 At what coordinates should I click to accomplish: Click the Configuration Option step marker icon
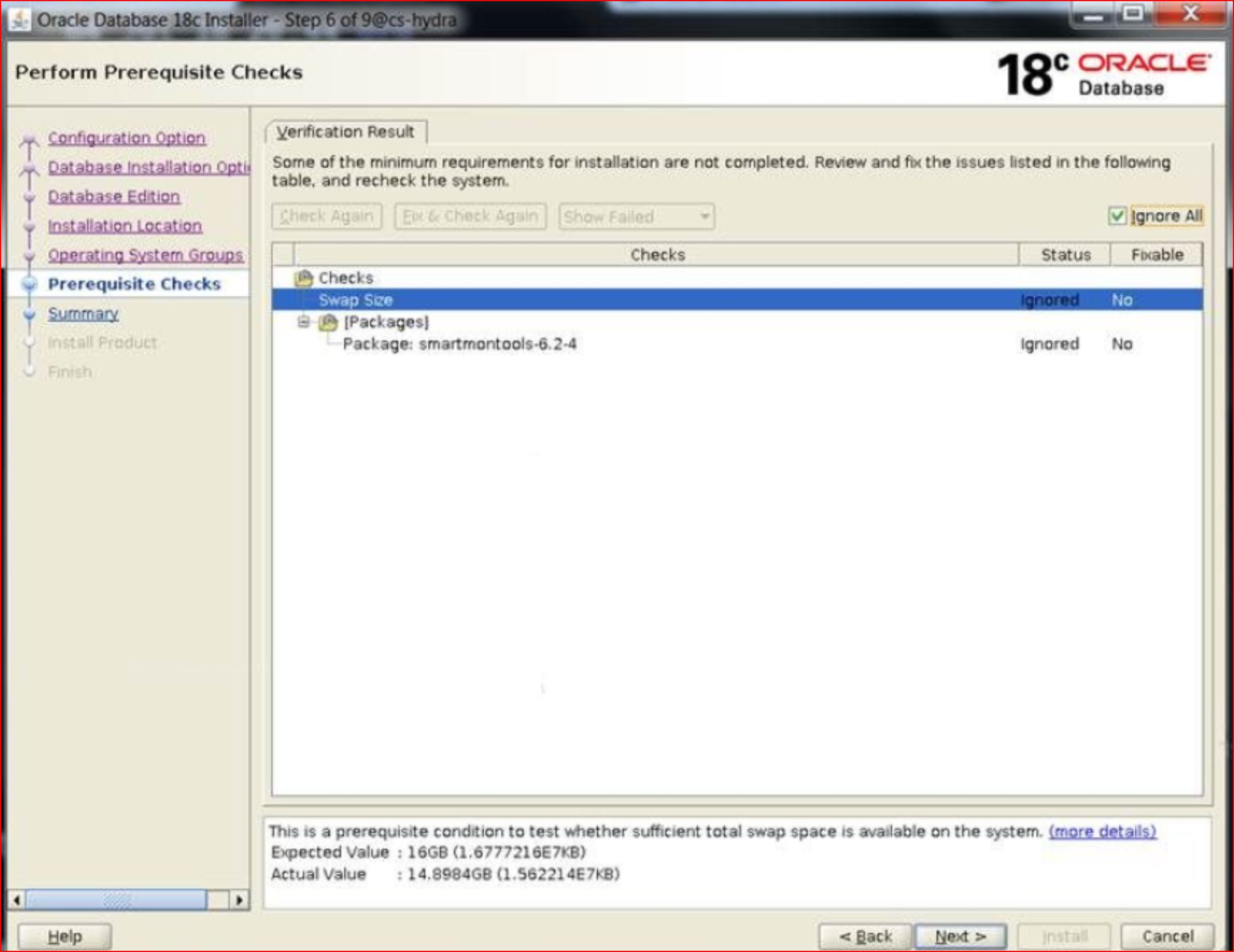tap(29, 139)
